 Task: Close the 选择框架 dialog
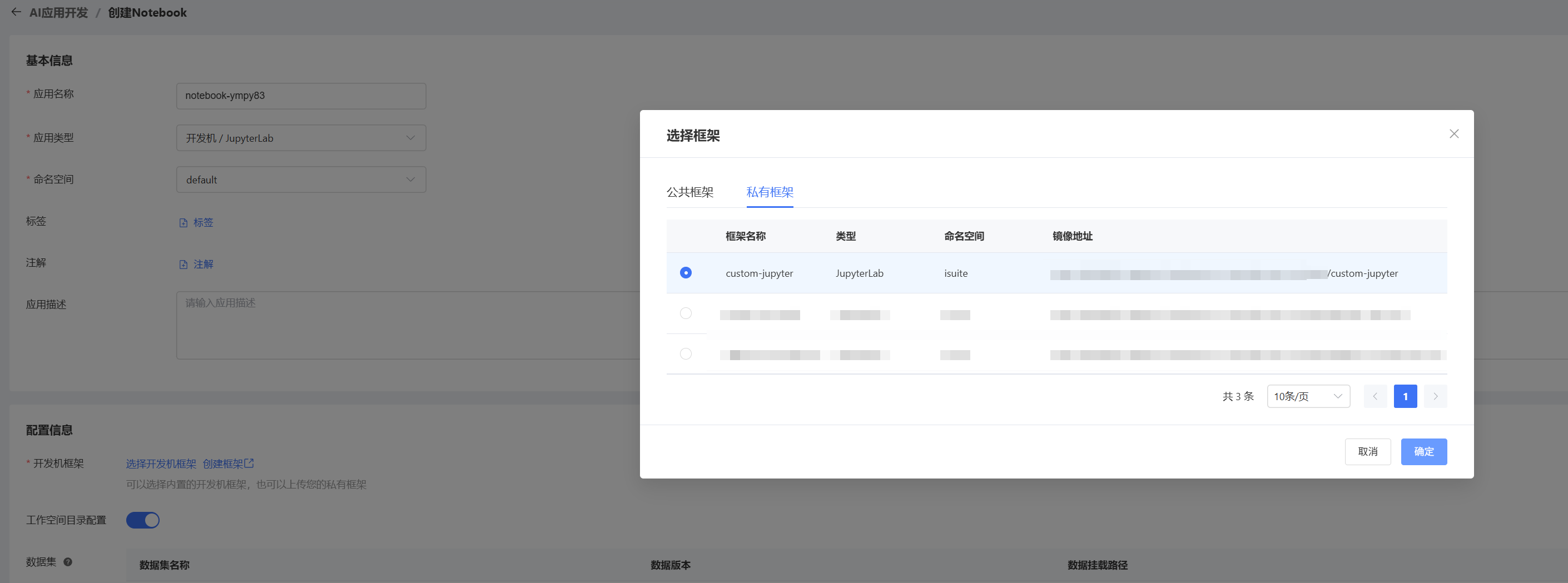click(1453, 134)
